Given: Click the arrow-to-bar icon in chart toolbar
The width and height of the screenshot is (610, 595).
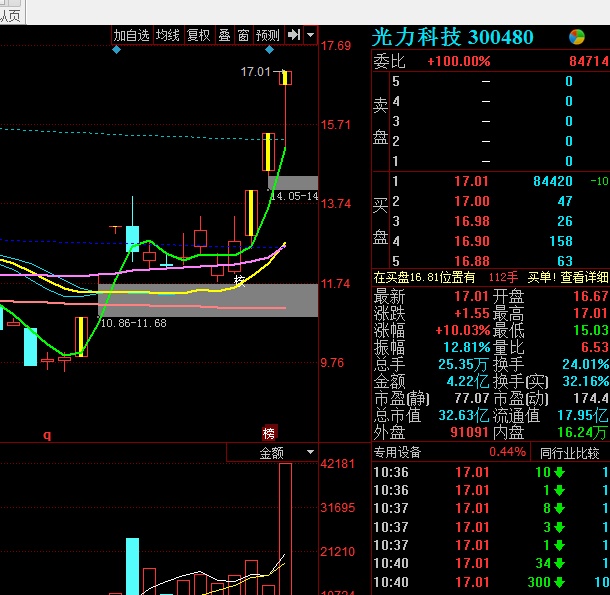Looking at the screenshot, I should (x=294, y=35).
